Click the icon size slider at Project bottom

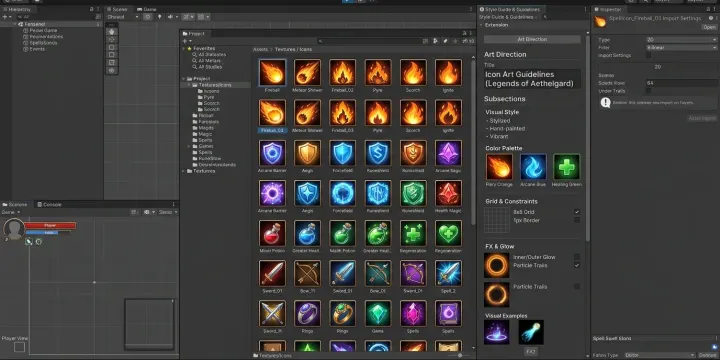(459, 355)
